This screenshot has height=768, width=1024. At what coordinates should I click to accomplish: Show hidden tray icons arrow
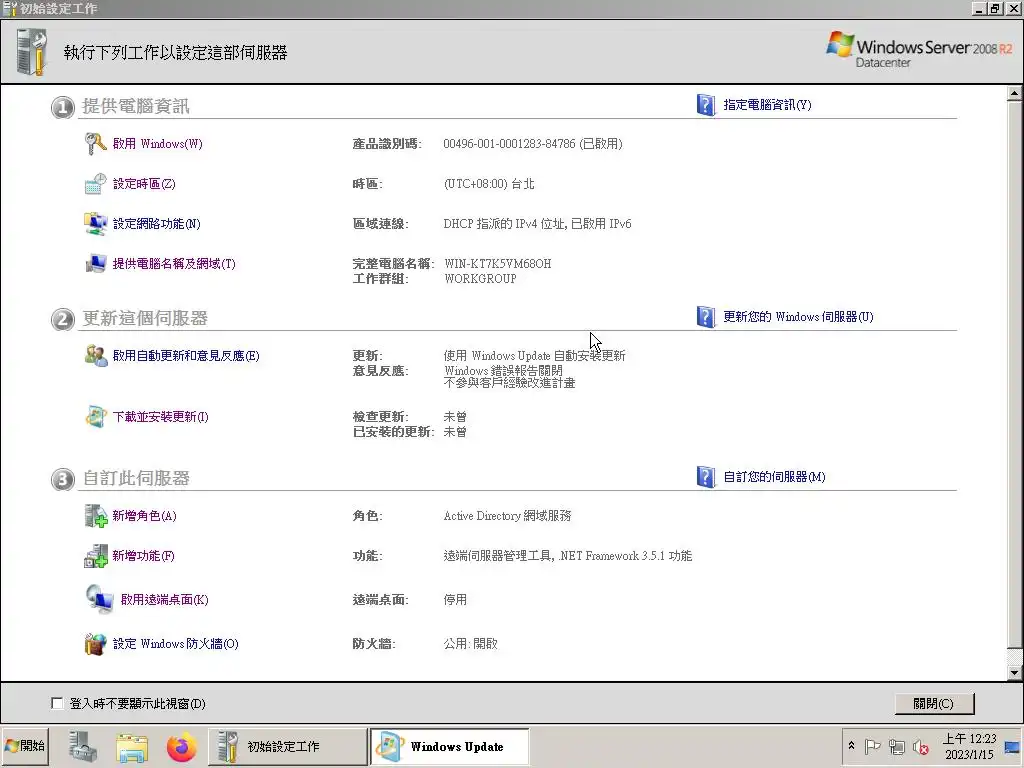[x=851, y=746]
